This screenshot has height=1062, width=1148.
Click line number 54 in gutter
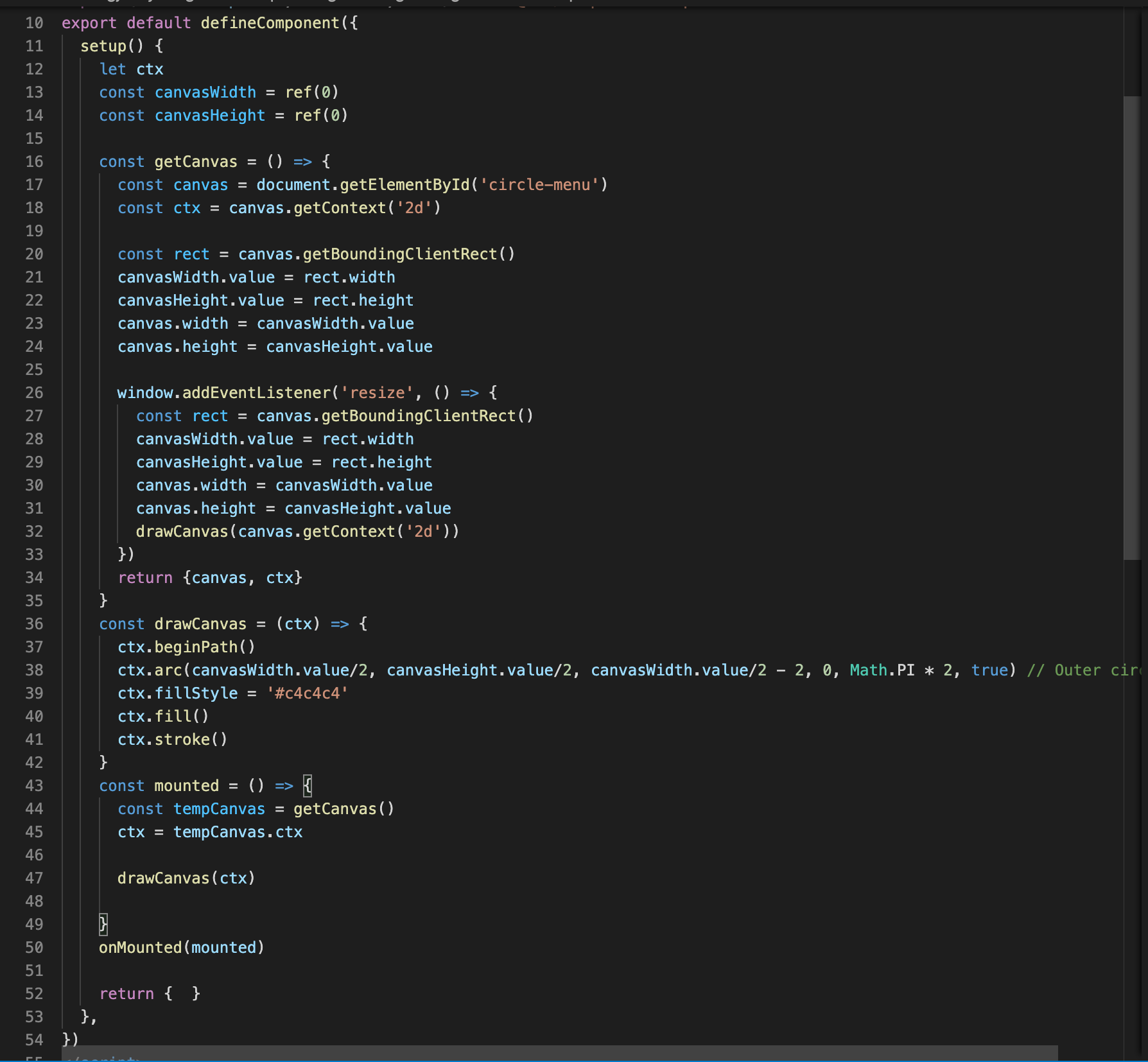click(x=34, y=1040)
